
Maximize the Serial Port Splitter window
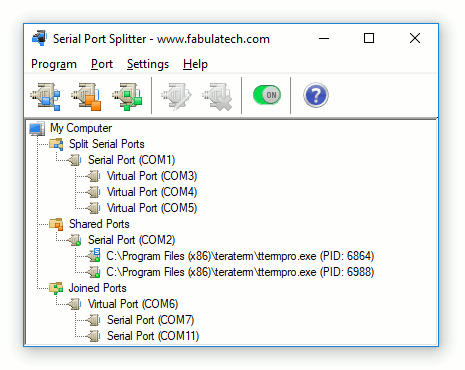[x=369, y=38]
